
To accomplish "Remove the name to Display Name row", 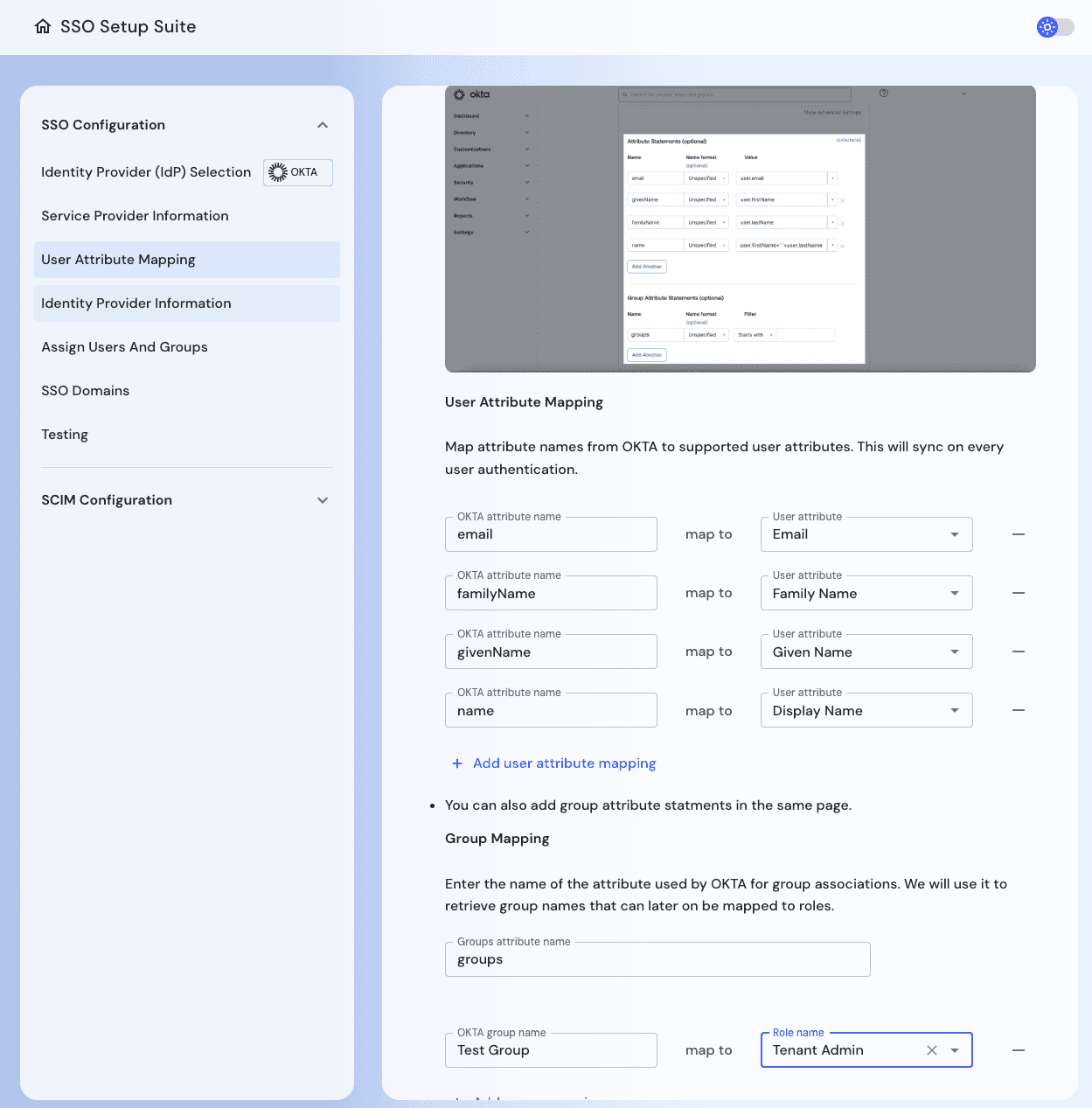I will click(1018, 709).
